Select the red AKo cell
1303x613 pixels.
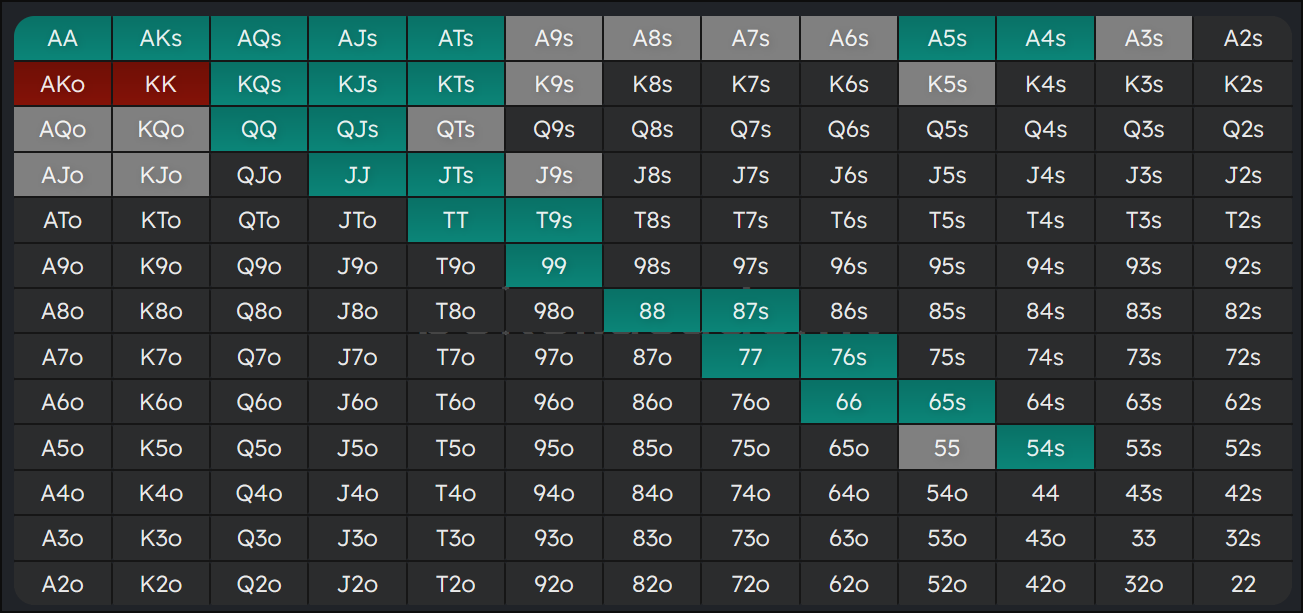point(63,85)
